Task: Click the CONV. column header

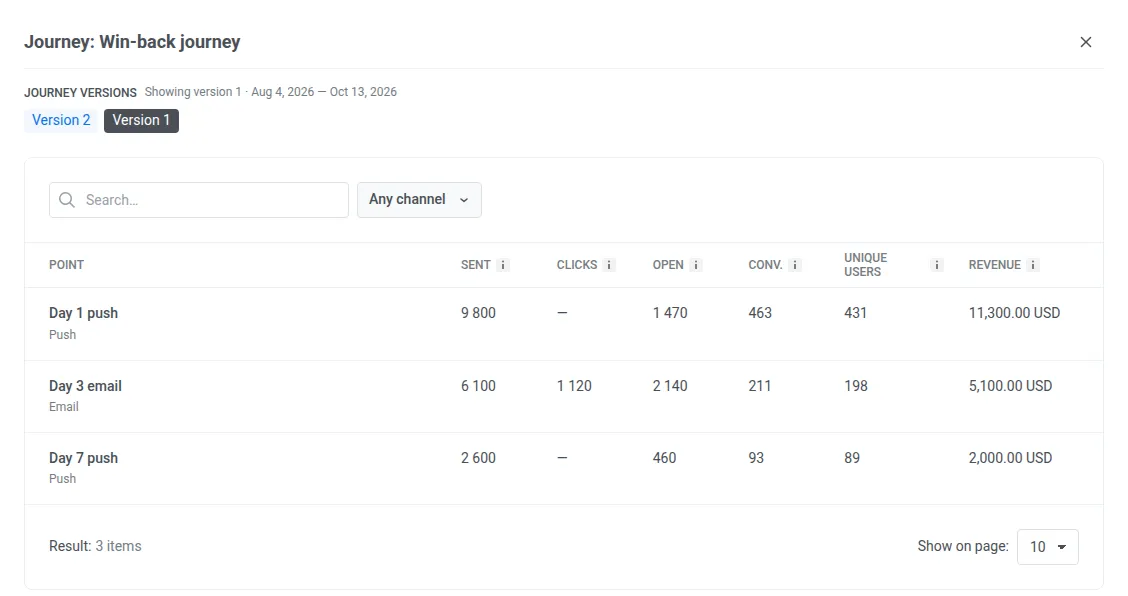Action: pos(765,265)
